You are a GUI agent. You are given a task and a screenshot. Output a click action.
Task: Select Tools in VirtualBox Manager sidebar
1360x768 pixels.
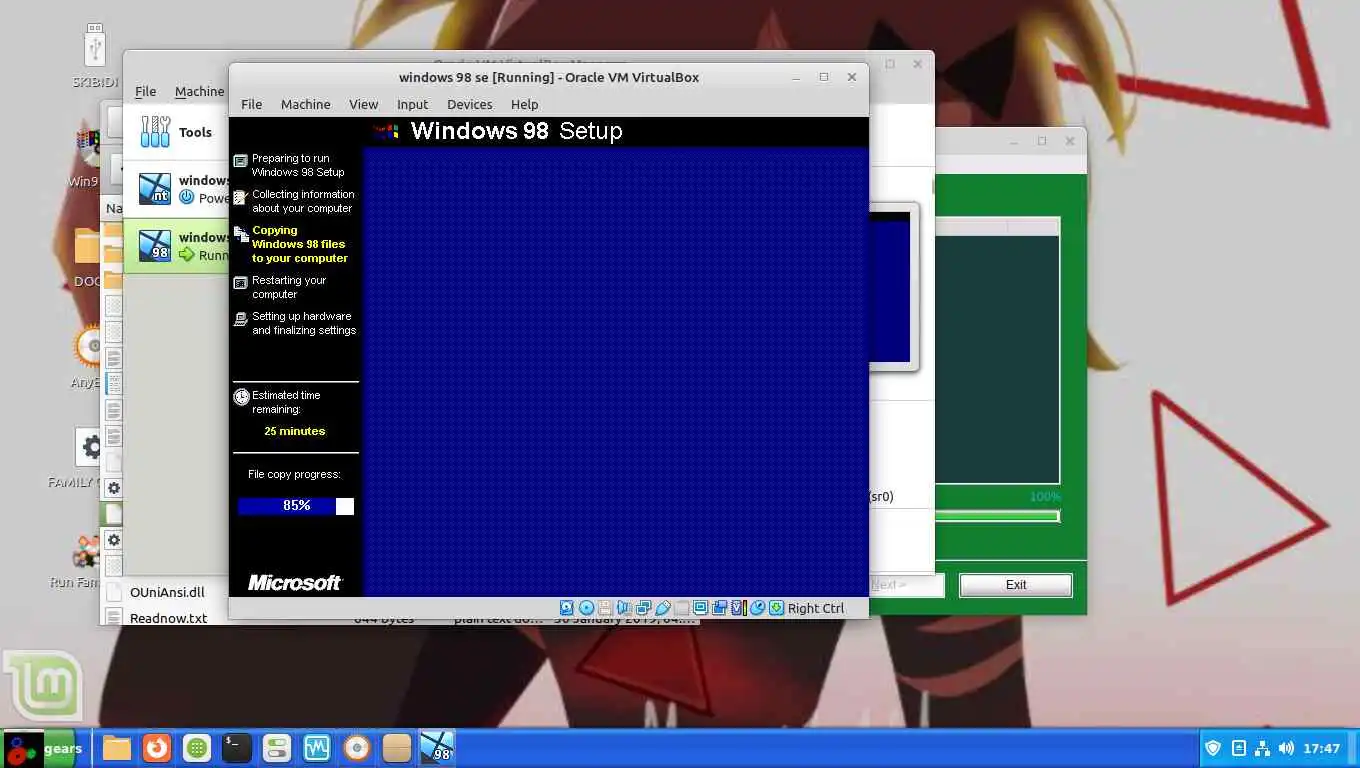[176, 132]
